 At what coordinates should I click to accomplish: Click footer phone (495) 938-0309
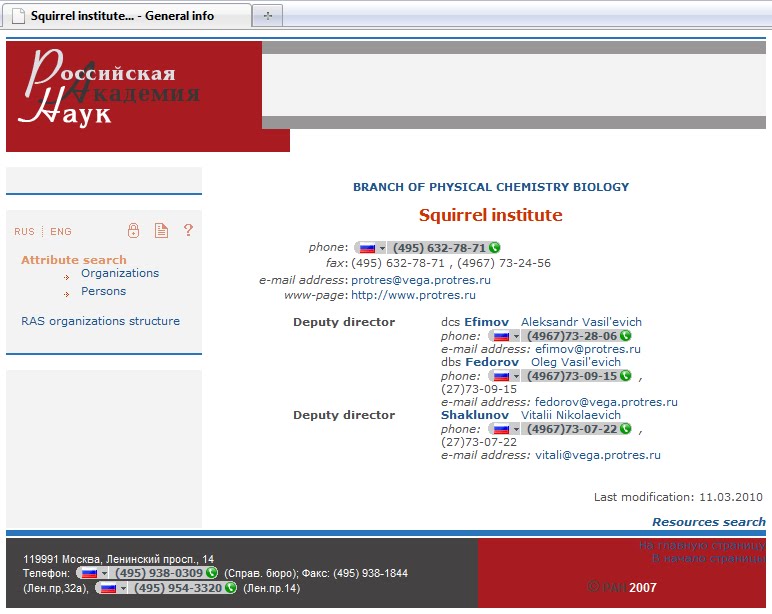159,573
